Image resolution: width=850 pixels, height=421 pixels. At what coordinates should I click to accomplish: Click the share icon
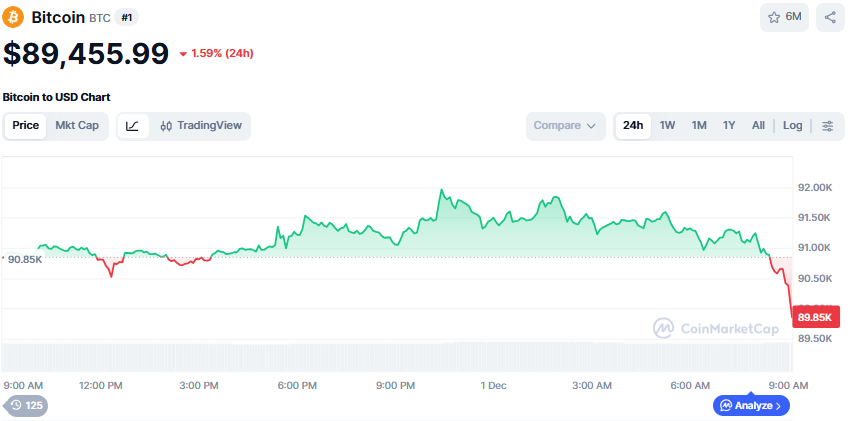(x=830, y=17)
